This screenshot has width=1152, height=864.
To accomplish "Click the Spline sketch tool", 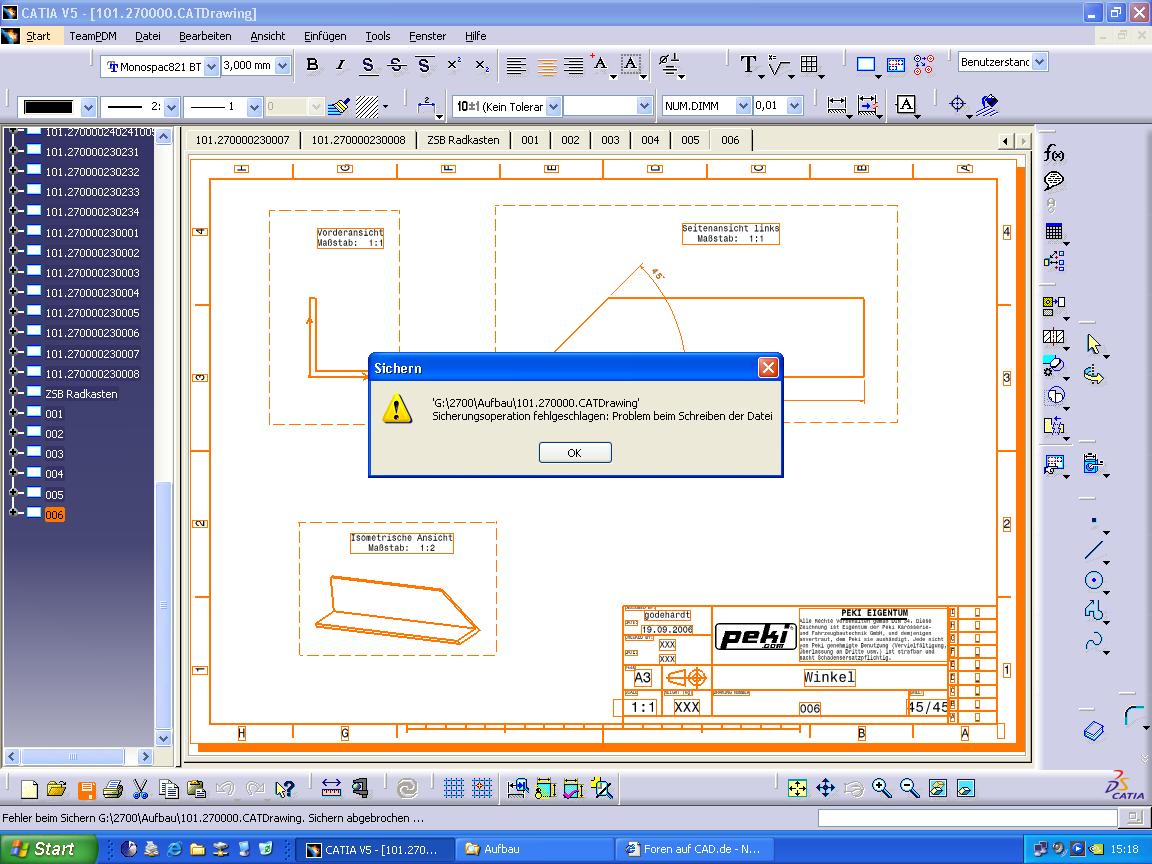I will (x=1094, y=641).
